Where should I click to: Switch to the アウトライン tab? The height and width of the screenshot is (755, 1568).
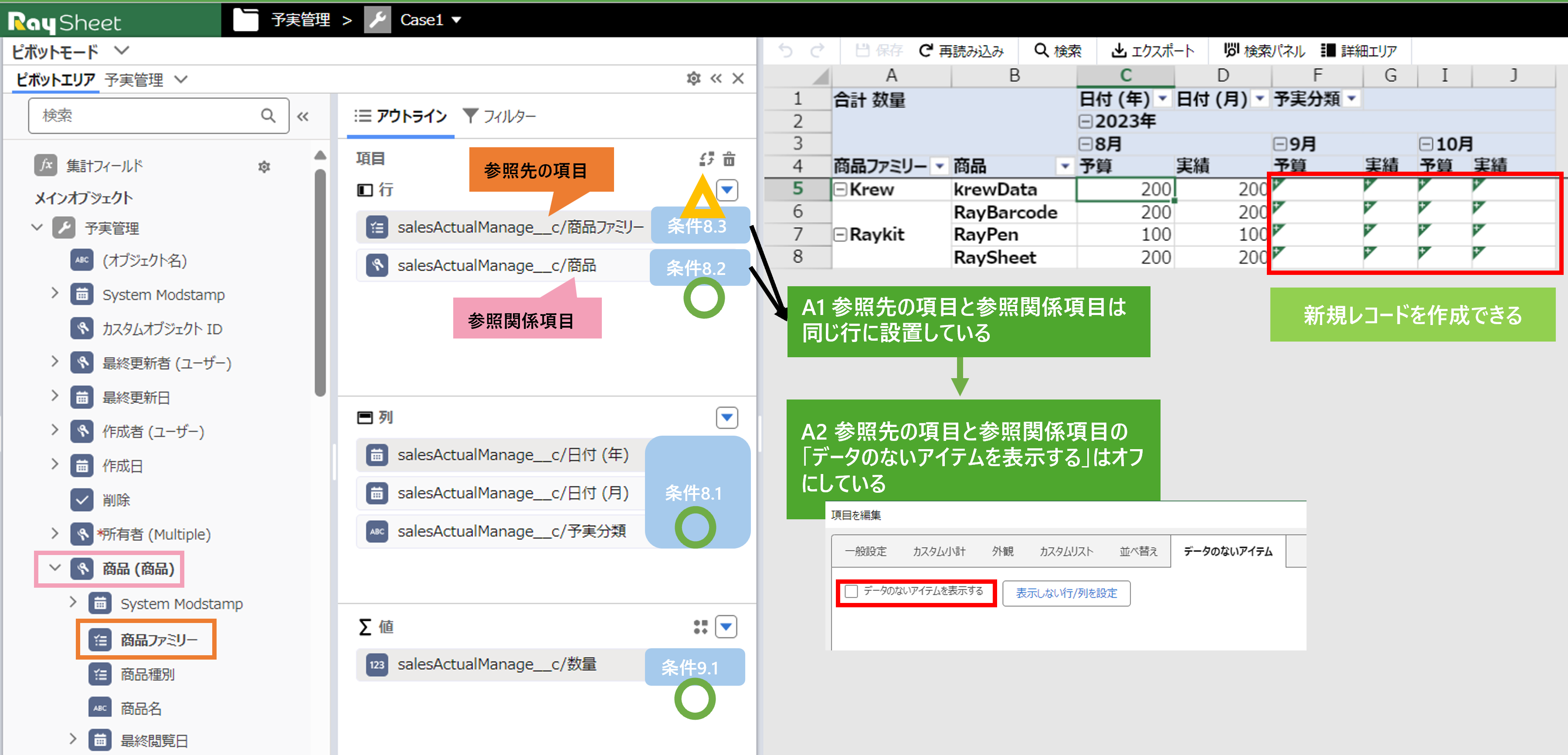[x=401, y=115]
